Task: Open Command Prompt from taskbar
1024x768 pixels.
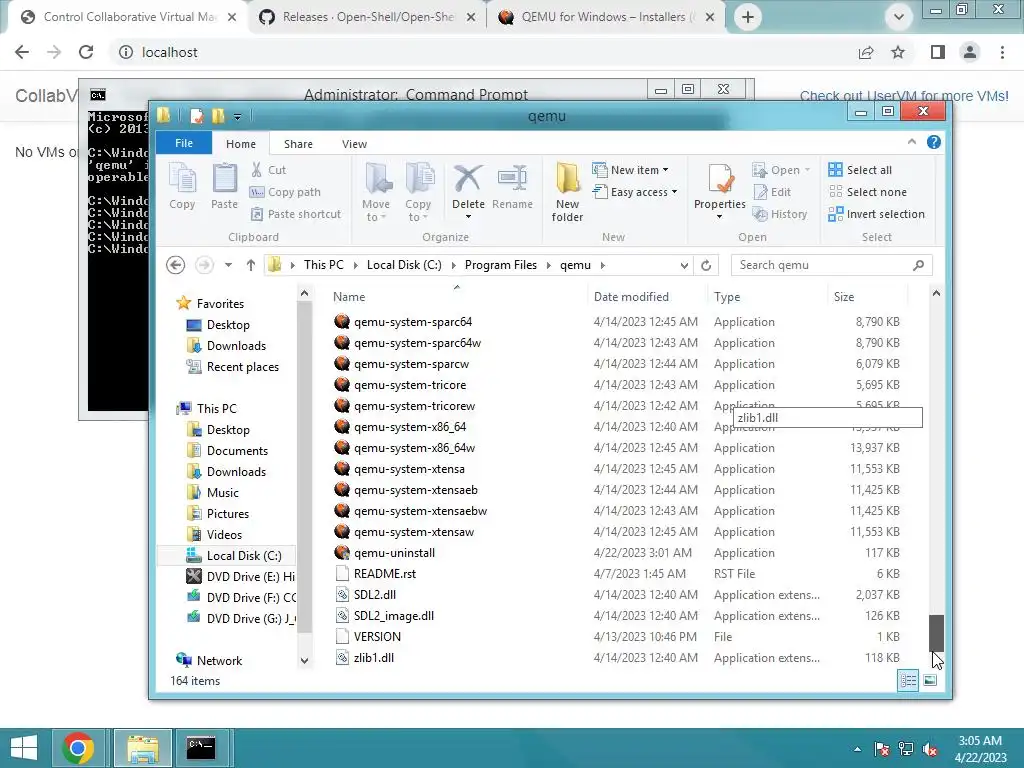Action: pyautogui.click(x=200, y=748)
